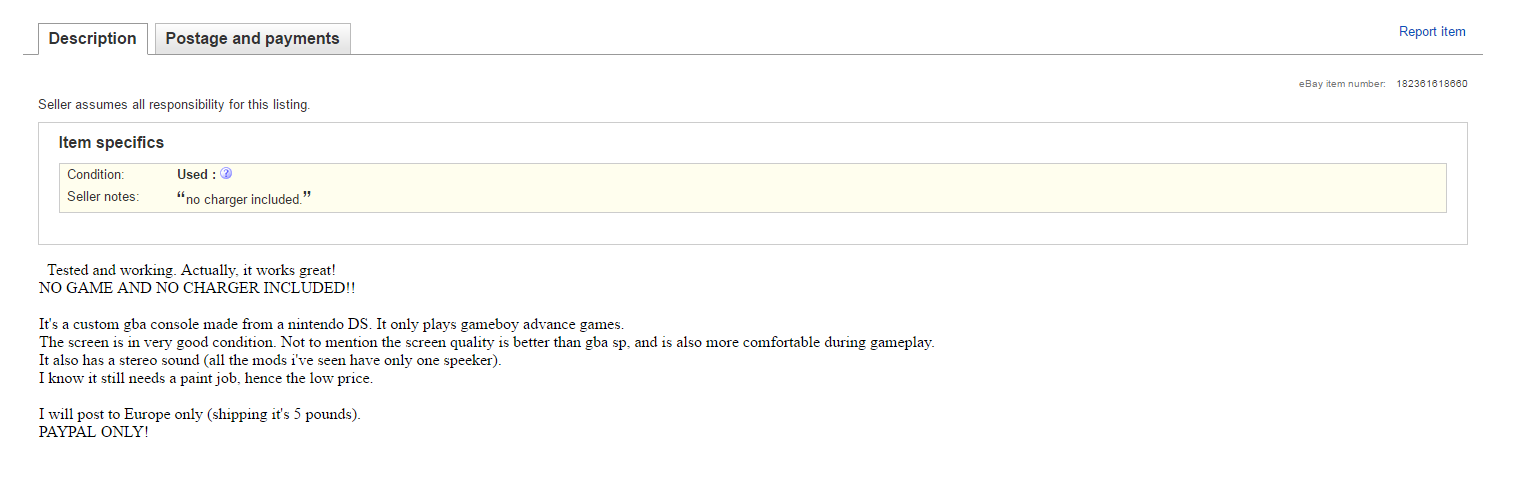The image size is (1535, 479).
Task: Click the Item specifics heading
Action: coord(111,143)
